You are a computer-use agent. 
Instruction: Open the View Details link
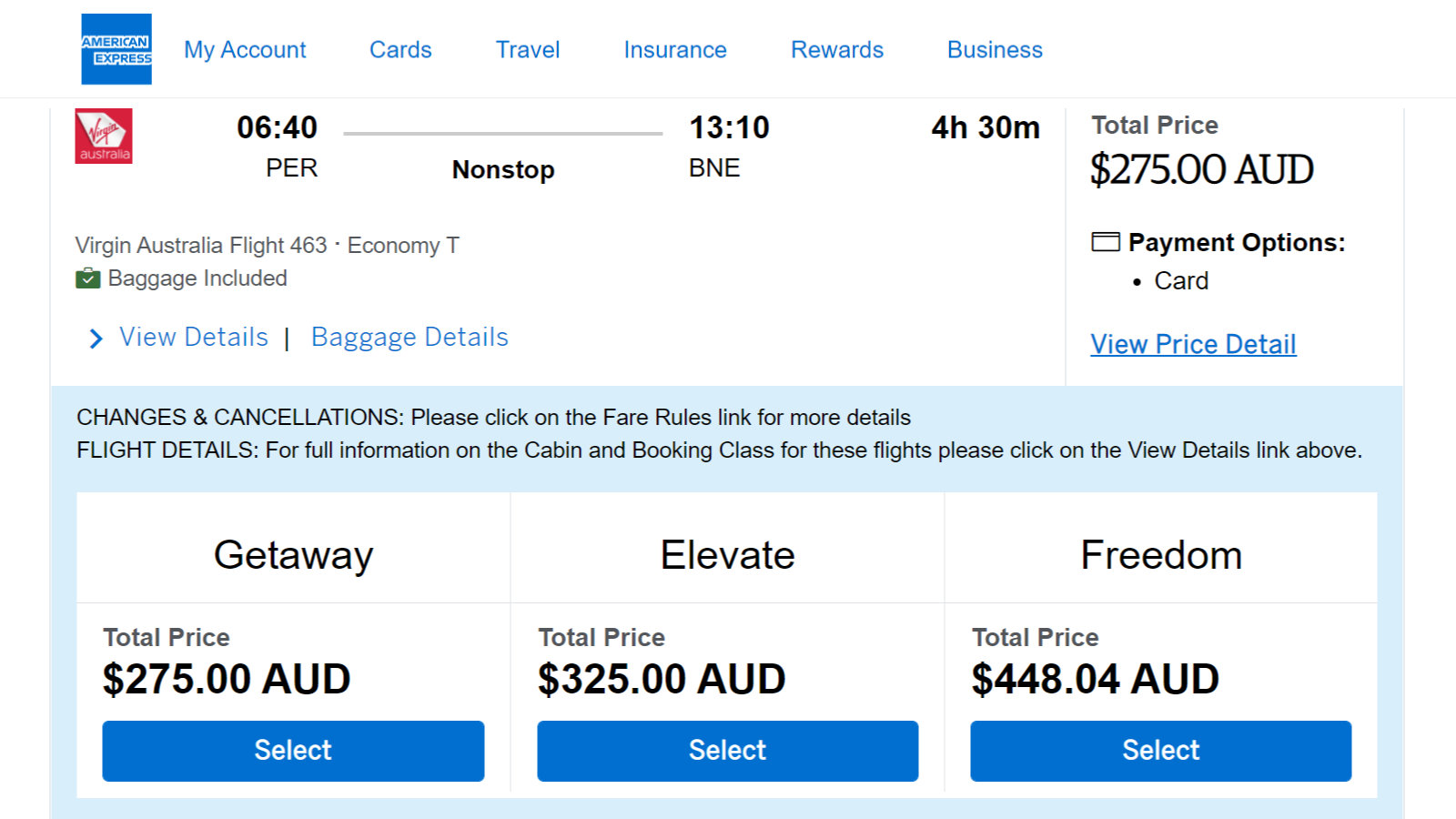point(194,338)
